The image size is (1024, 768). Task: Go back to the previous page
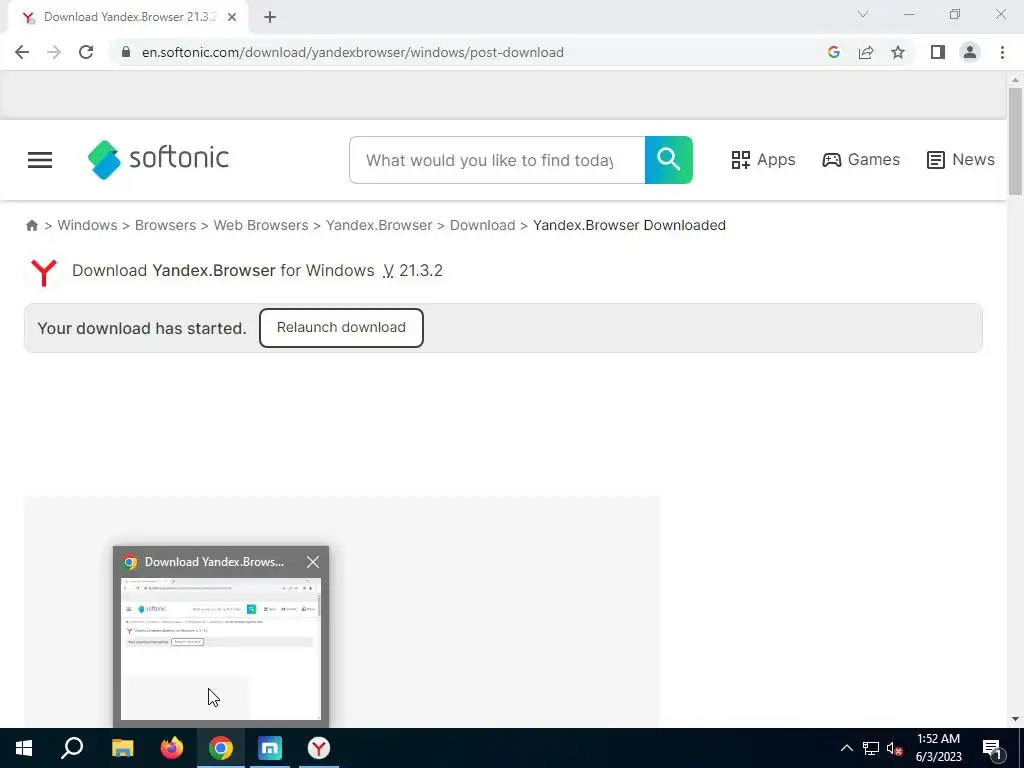pos(22,52)
